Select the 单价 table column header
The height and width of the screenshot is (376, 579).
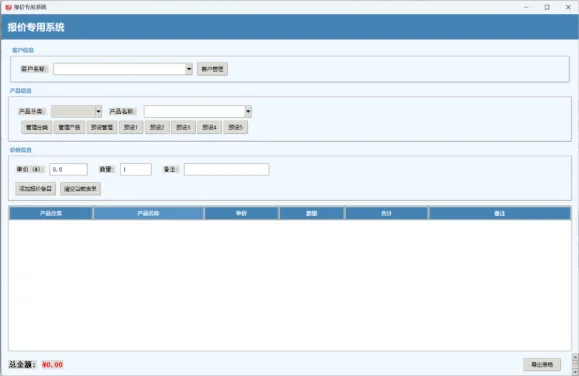[x=241, y=213]
